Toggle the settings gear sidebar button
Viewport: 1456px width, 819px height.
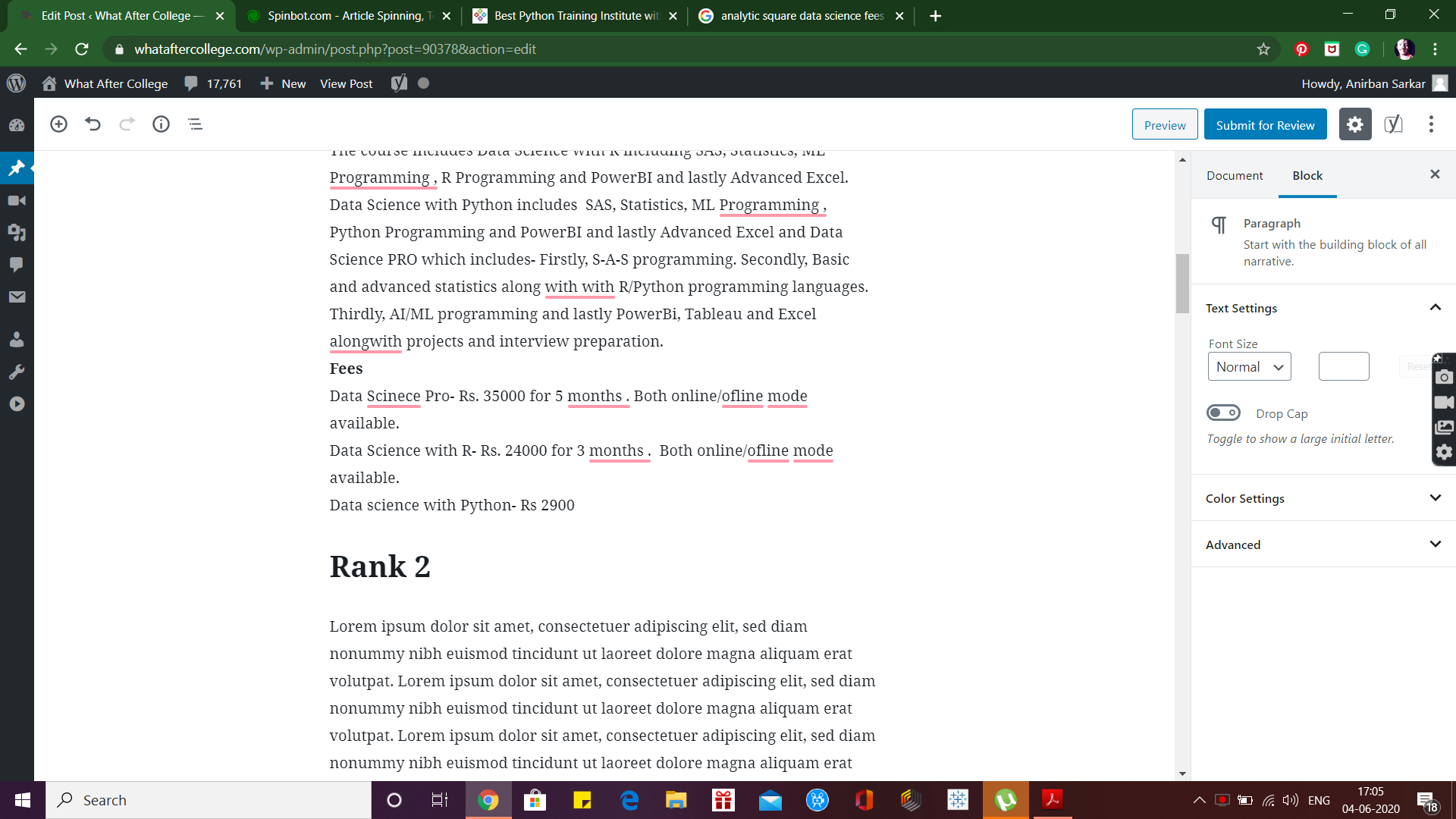point(1355,124)
